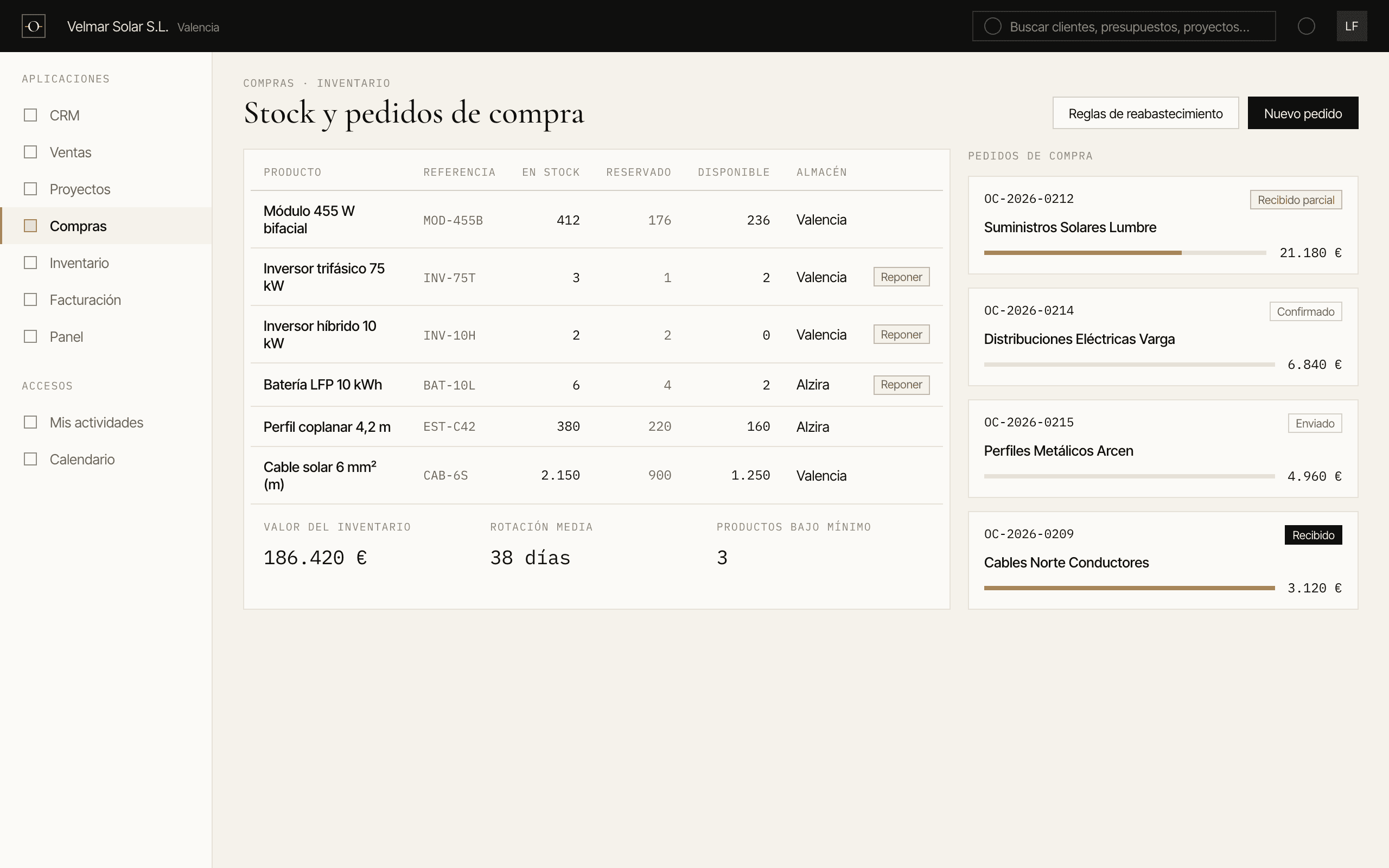Click the COMPRAS breadcrumb
Screen dimensions: 1389x868
click(268, 83)
